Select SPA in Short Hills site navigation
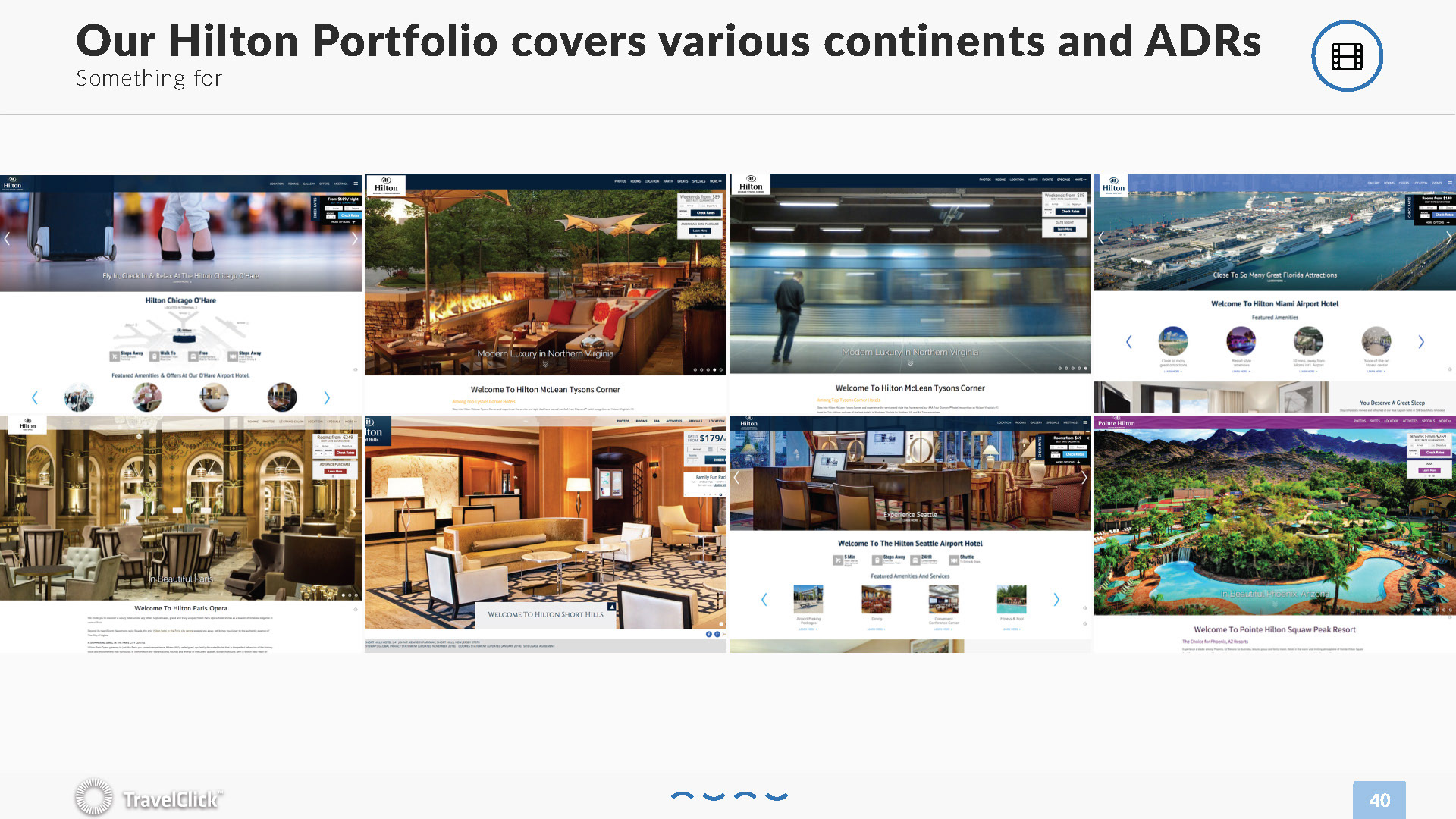The image size is (1456, 819). tap(657, 421)
